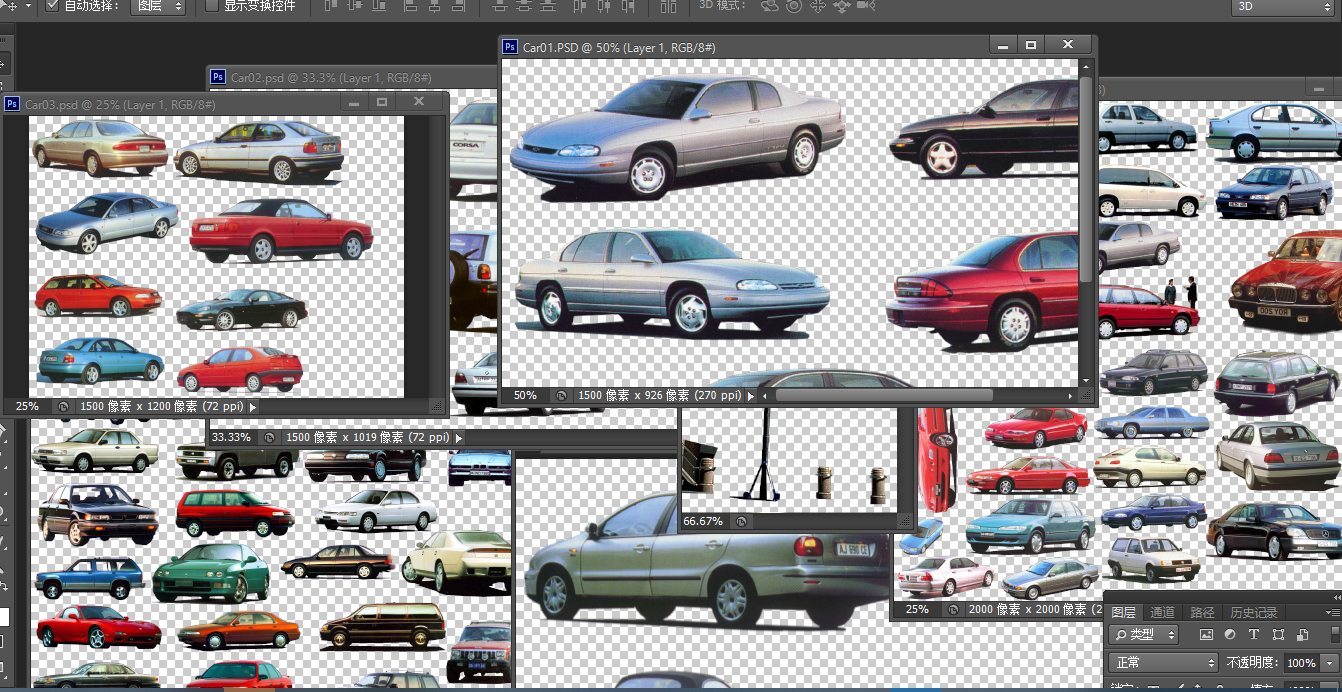Click 1500 像素 x 1019 像素 status text
Viewport: 1342px width, 692px height.
[x=368, y=437]
